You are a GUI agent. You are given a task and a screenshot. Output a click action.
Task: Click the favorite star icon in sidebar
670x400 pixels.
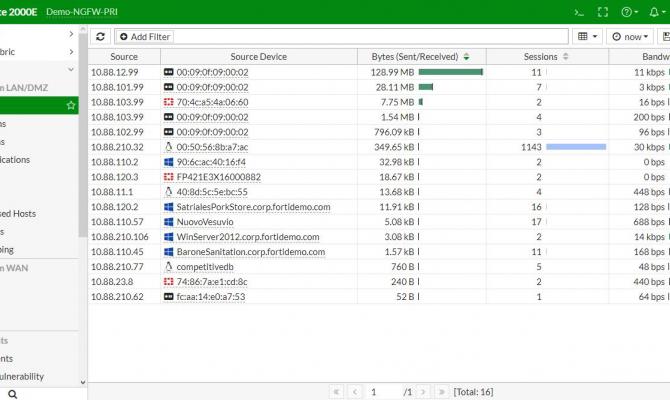coord(71,105)
